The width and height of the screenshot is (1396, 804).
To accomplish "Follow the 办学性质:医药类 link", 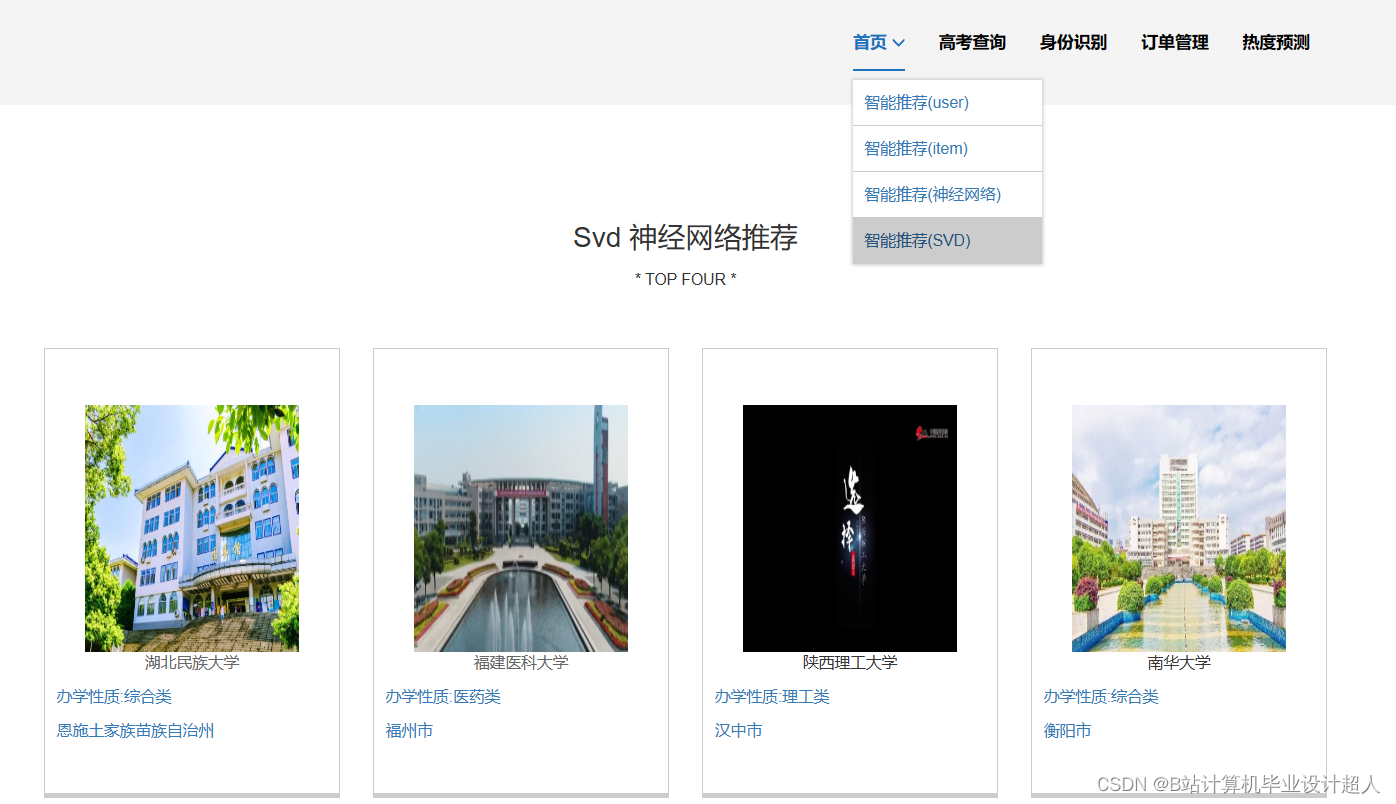I will (443, 697).
